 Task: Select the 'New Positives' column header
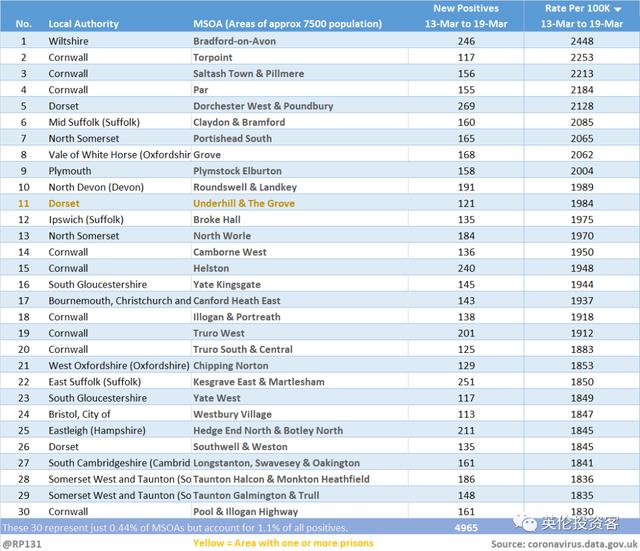(x=466, y=8)
